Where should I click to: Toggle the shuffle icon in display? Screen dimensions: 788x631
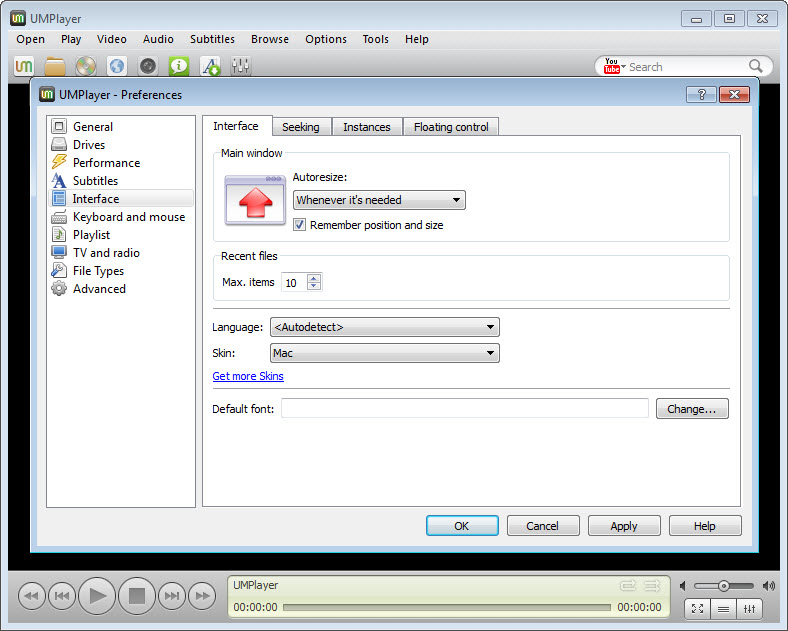point(652,585)
